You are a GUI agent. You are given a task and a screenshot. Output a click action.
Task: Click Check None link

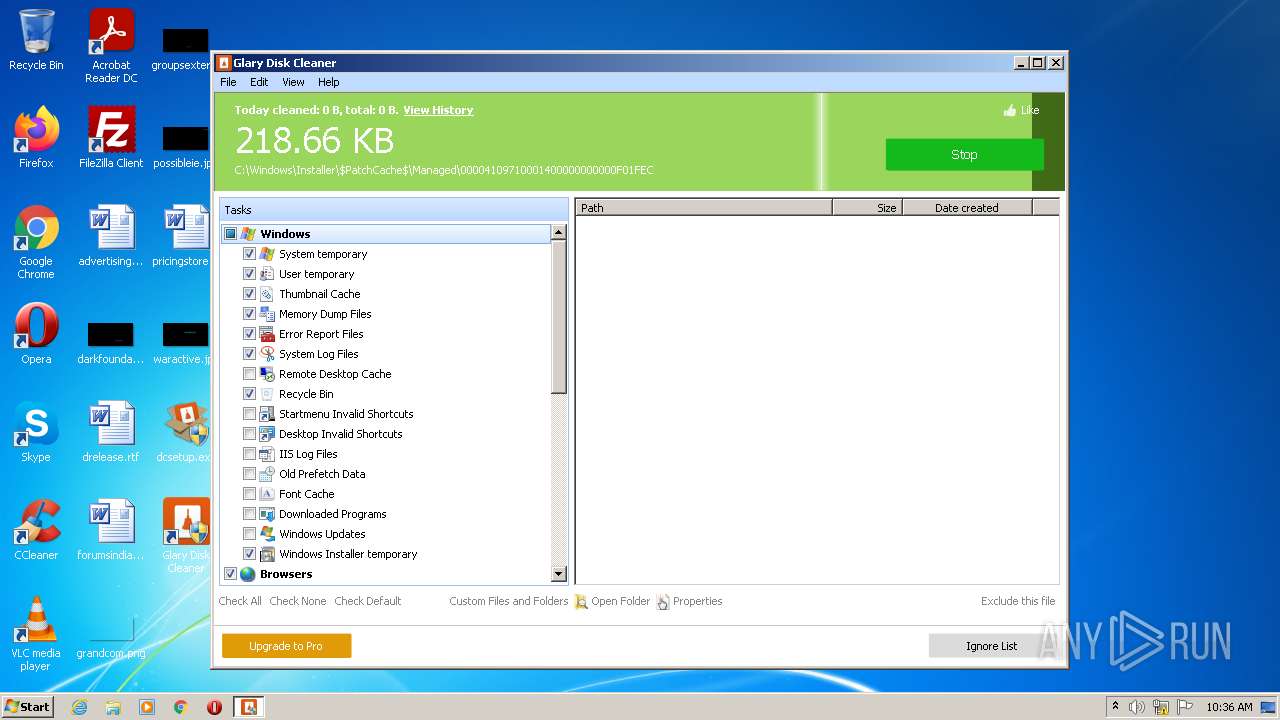coord(298,601)
